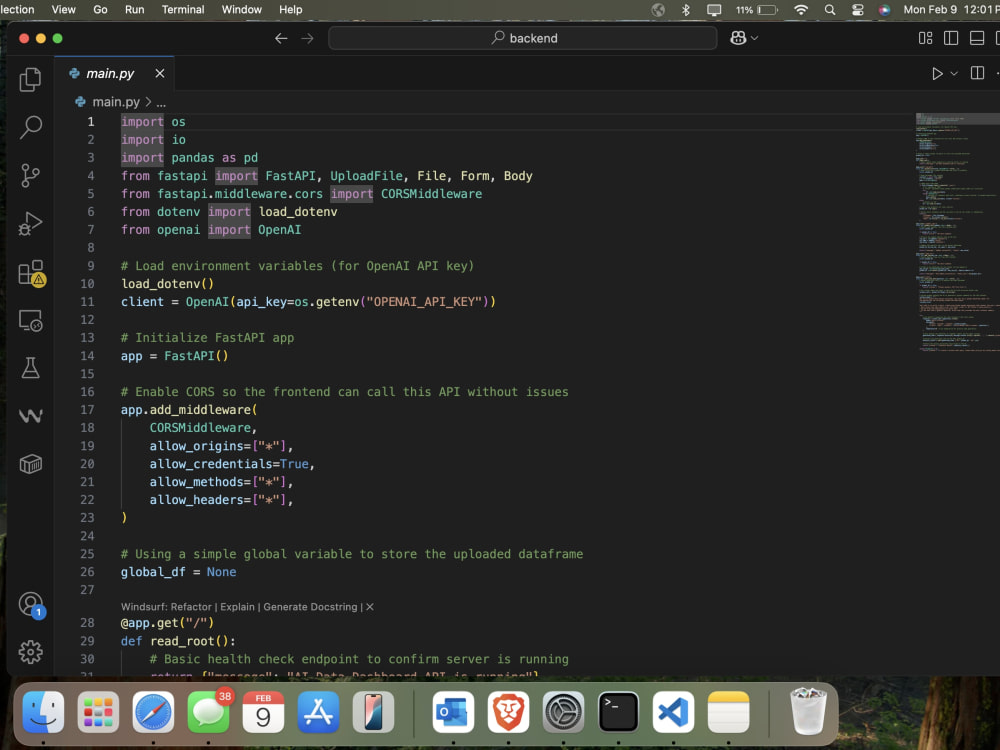Go back with left arrow
The image size is (1000, 750).
[x=281, y=38]
